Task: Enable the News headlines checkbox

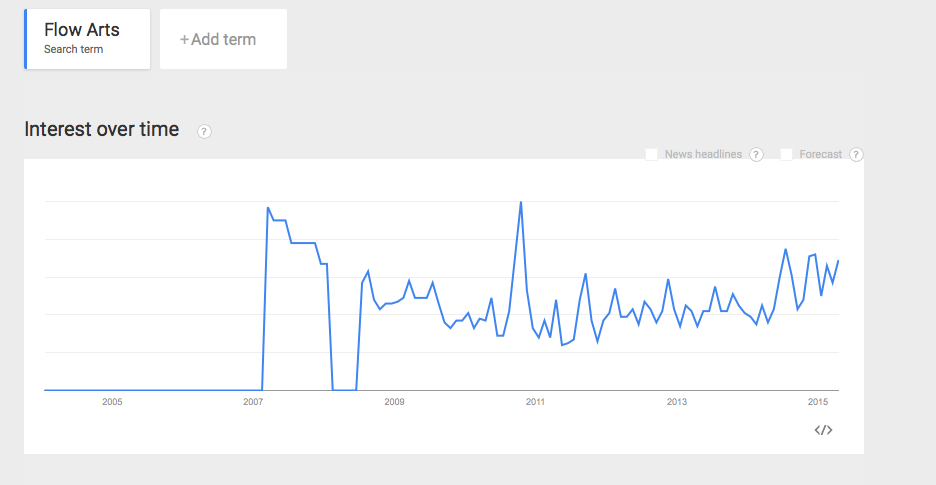Action: point(651,154)
